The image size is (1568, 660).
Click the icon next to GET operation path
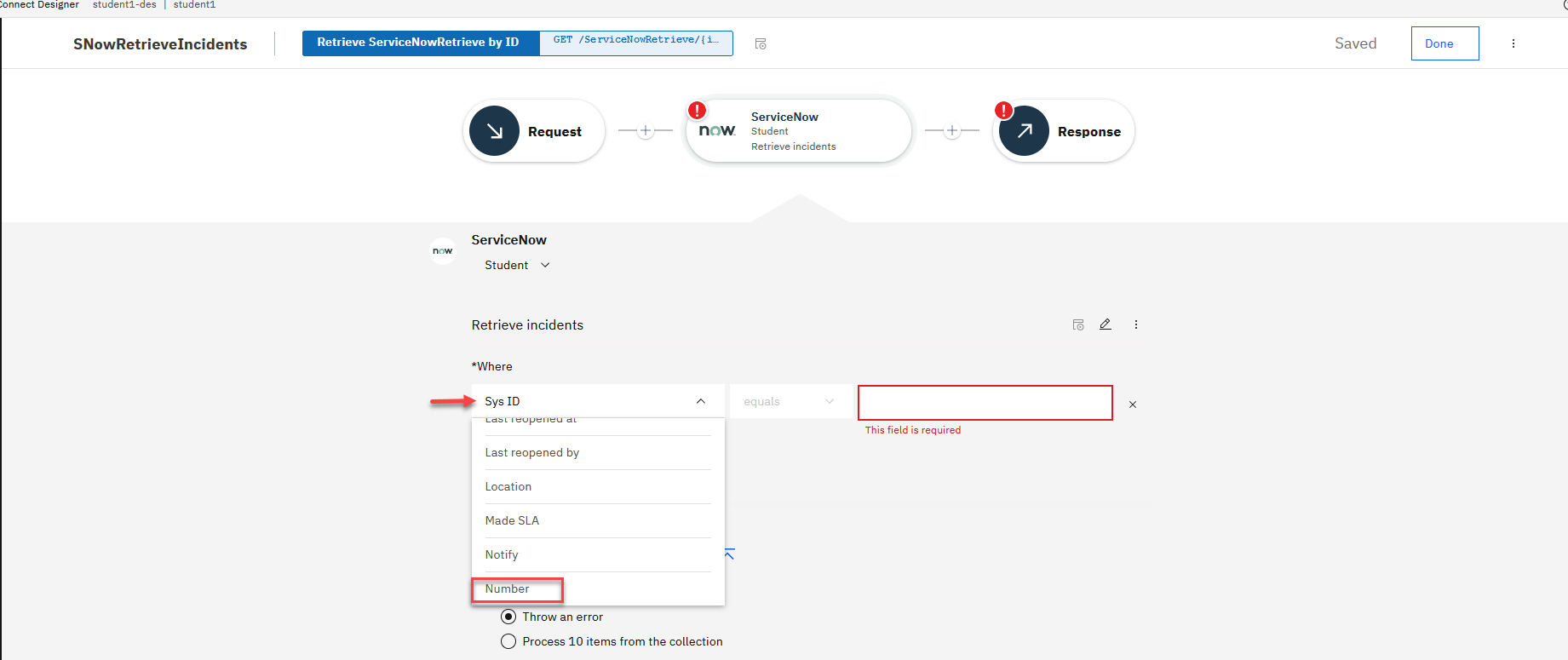pos(761,43)
